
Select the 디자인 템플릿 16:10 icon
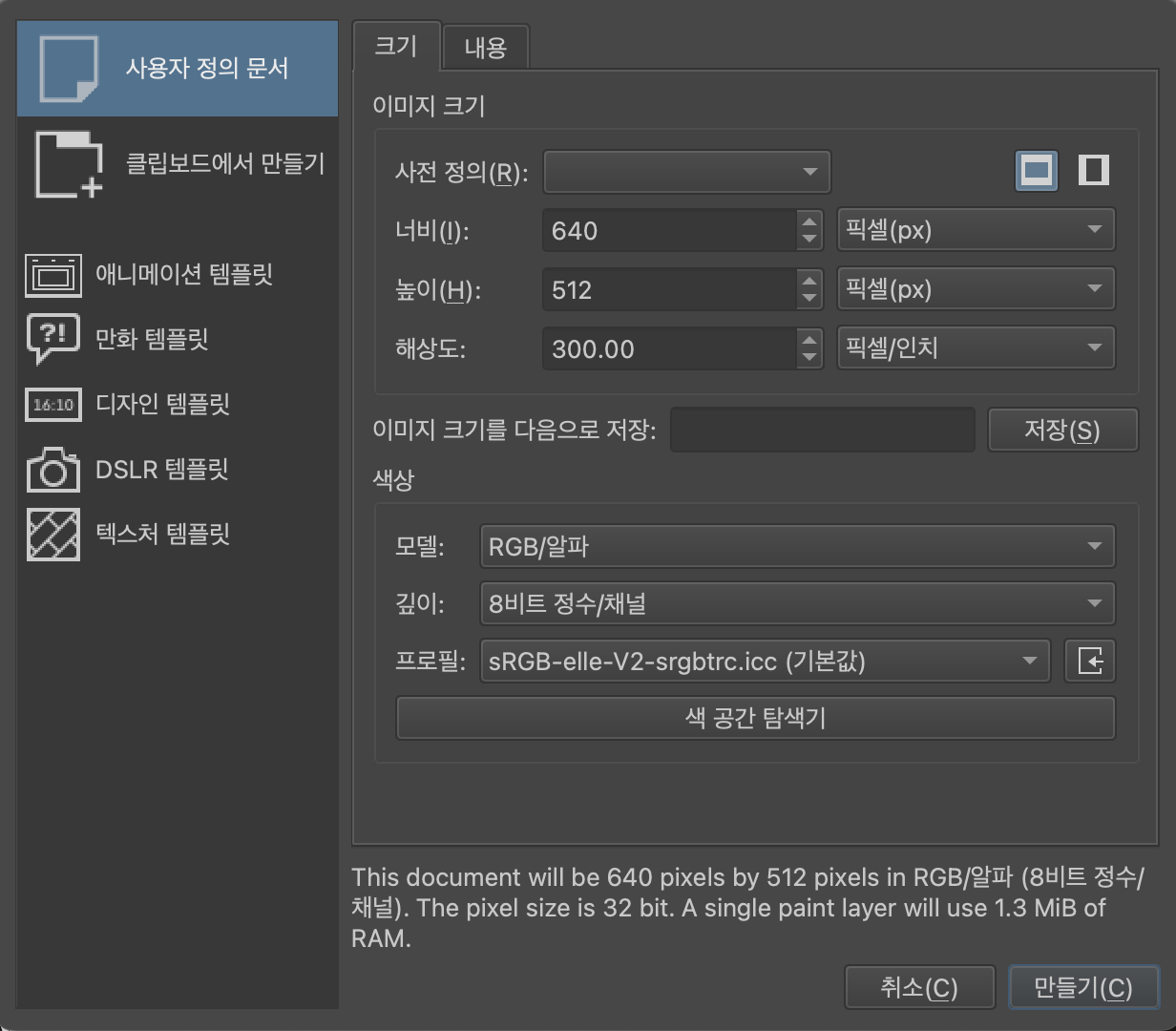[x=53, y=405]
